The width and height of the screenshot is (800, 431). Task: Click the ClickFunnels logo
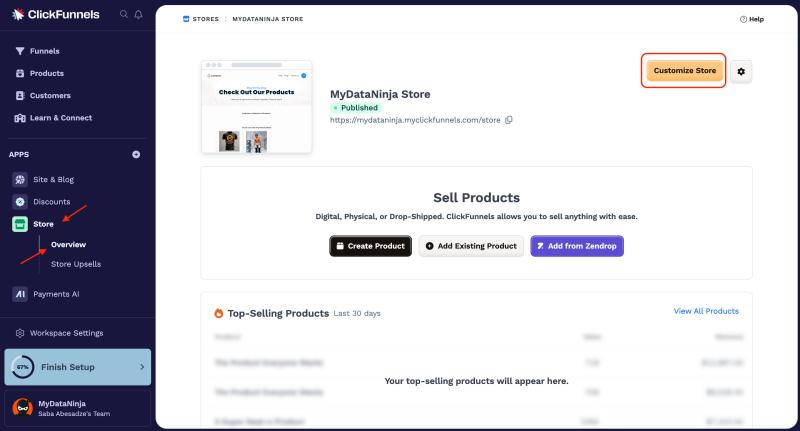coord(56,14)
